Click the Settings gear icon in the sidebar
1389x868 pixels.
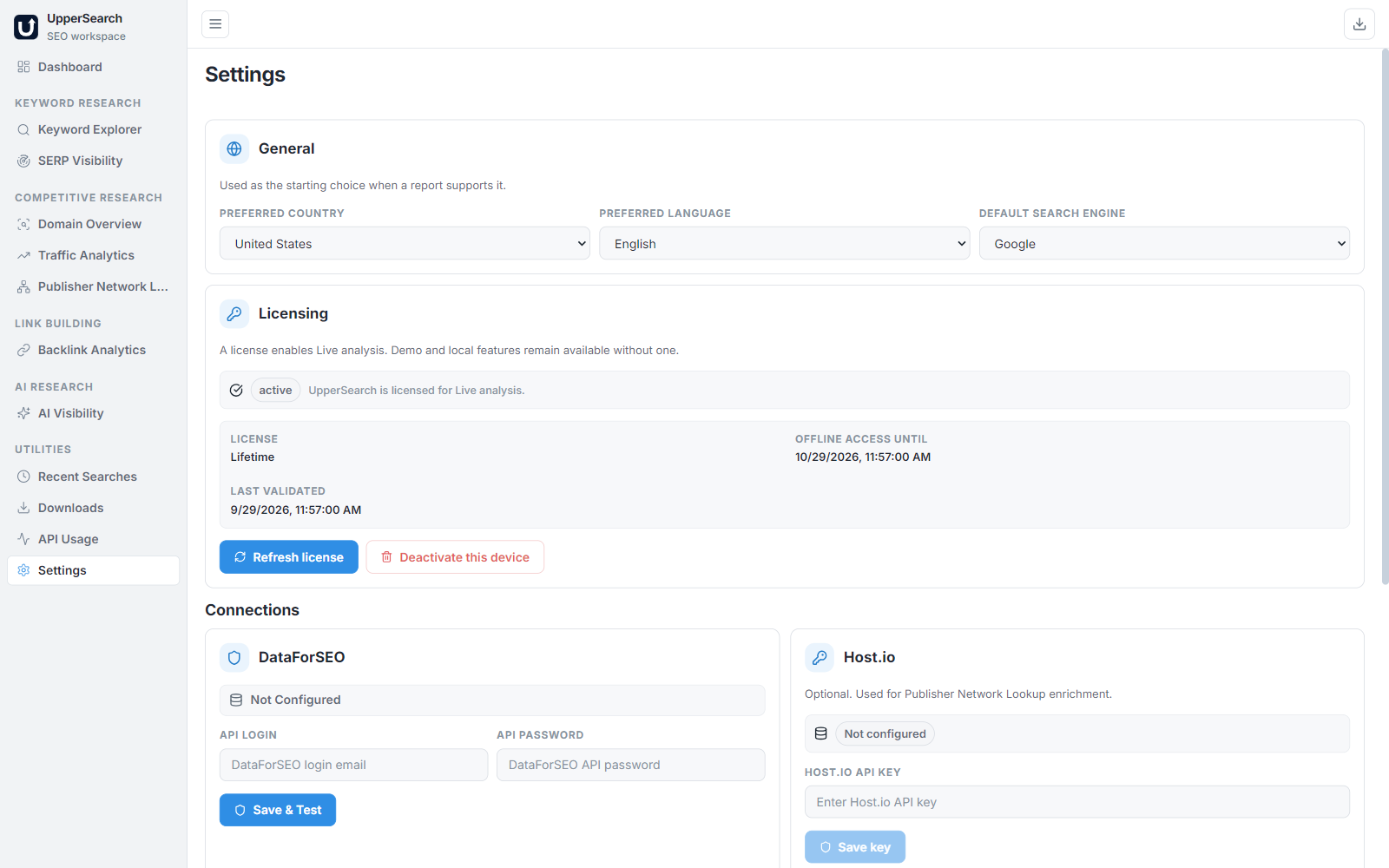[23, 570]
